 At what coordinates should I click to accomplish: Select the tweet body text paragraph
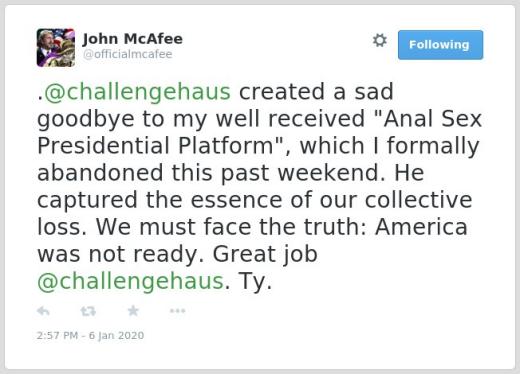pos(259,187)
